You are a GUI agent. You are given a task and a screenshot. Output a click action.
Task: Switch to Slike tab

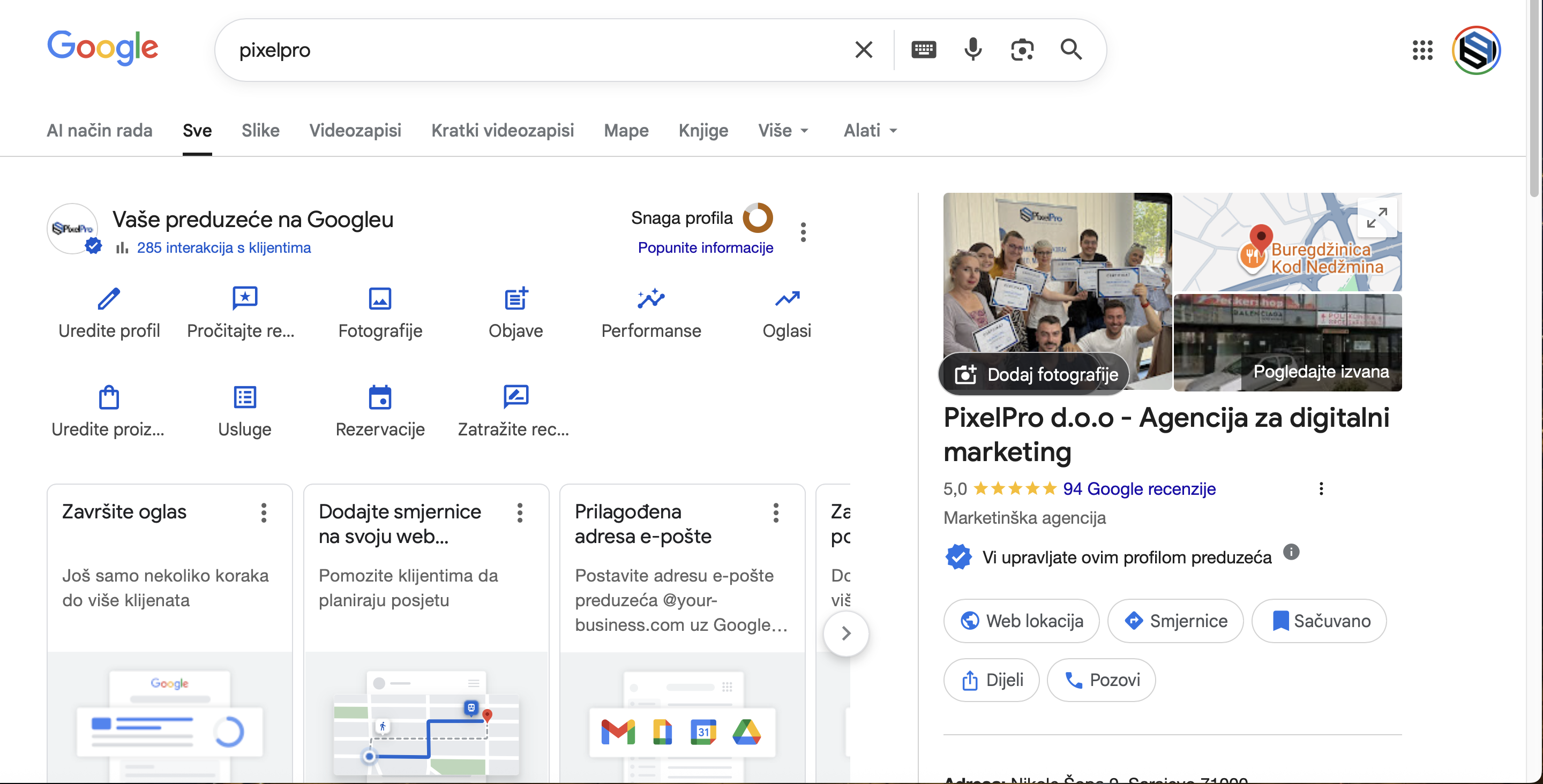(x=260, y=131)
